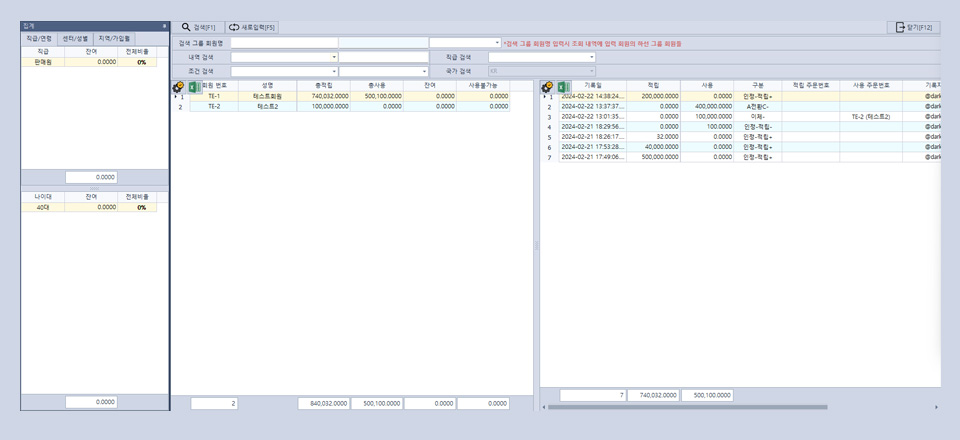Click the 검색[F1] search button
Screen dimensions: 960x440
coord(197,27)
